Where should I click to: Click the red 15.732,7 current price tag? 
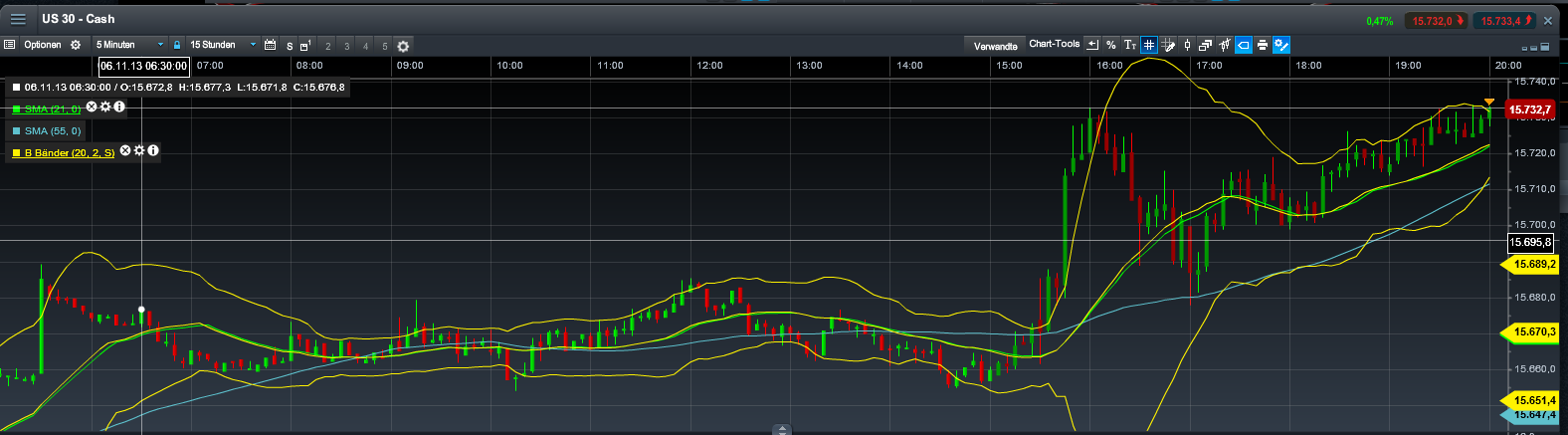(1529, 110)
